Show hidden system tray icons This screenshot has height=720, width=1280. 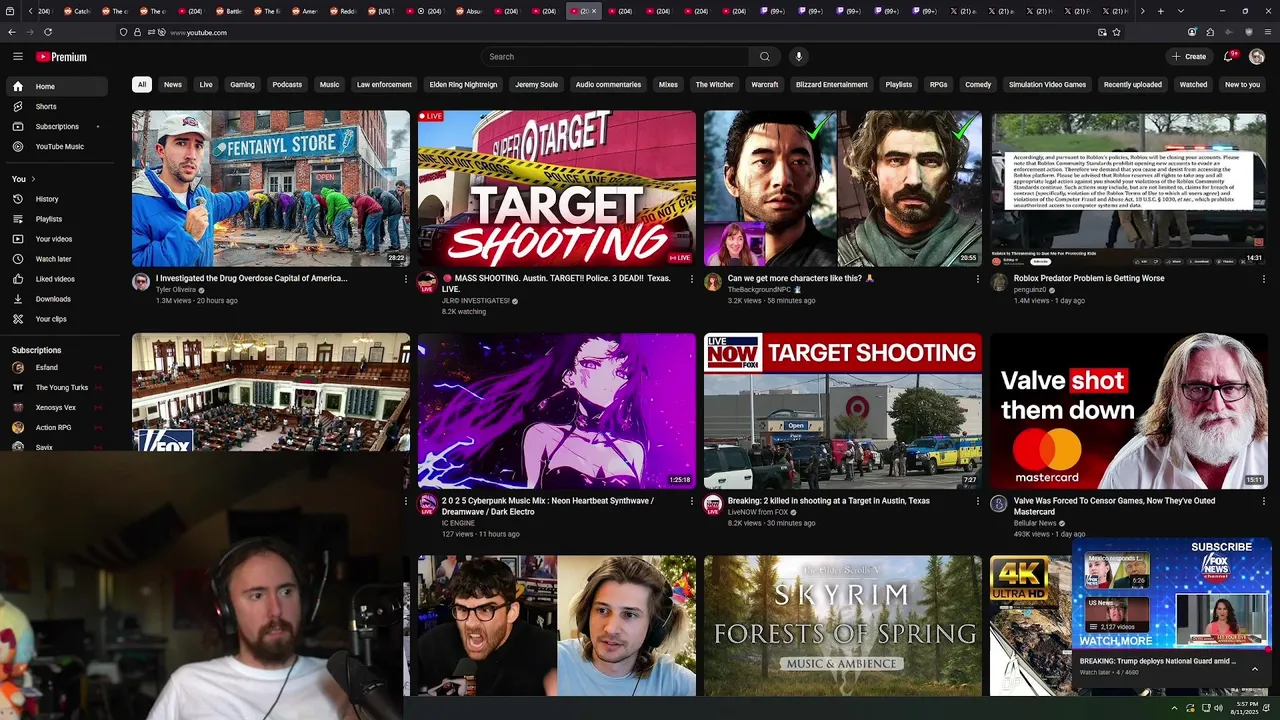[x=1175, y=708]
